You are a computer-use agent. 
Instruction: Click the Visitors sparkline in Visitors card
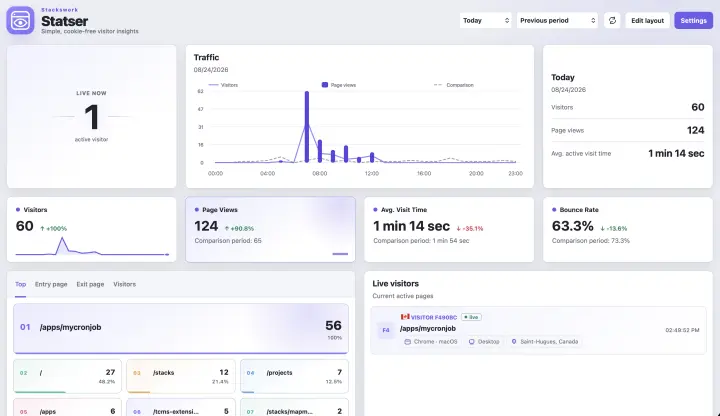coord(92,246)
